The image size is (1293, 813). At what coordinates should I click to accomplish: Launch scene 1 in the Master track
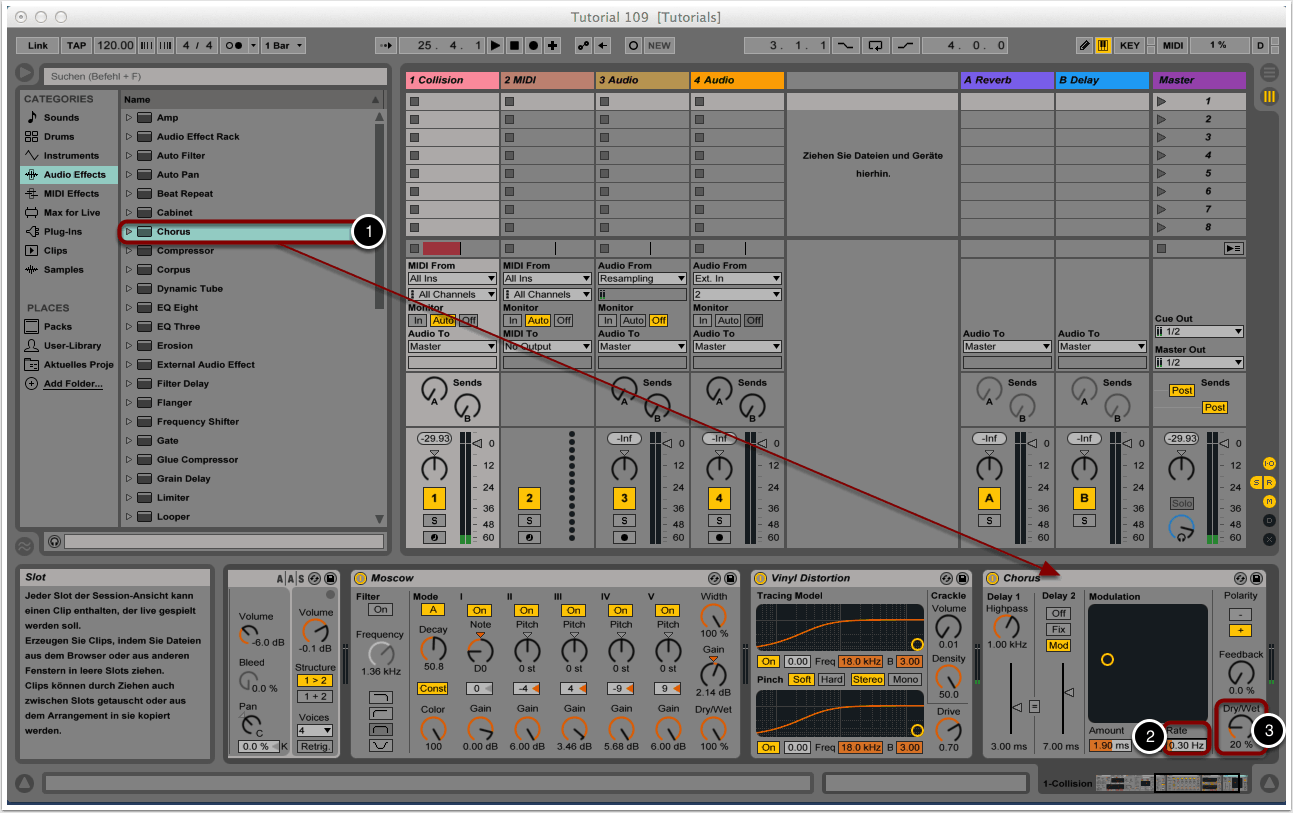pos(1161,101)
